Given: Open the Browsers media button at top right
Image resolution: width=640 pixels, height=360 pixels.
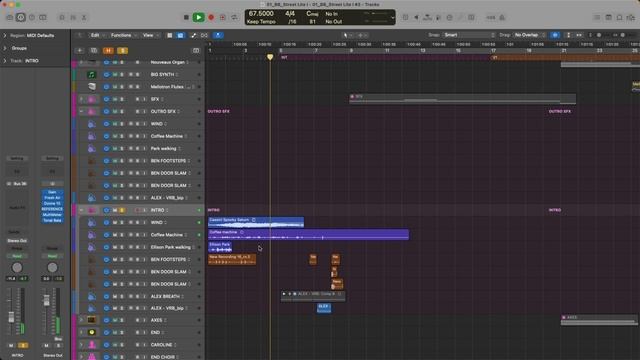Looking at the screenshot, I should pyautogui.click(x=631, y=18).
